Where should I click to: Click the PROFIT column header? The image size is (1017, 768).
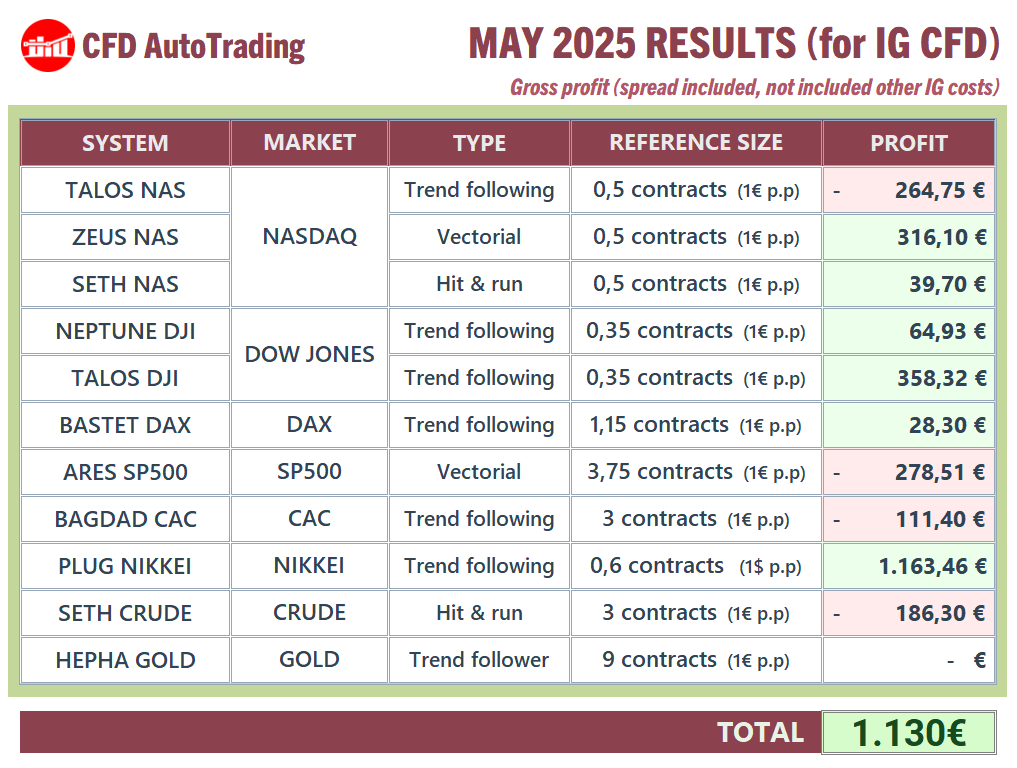coord(908,143)
